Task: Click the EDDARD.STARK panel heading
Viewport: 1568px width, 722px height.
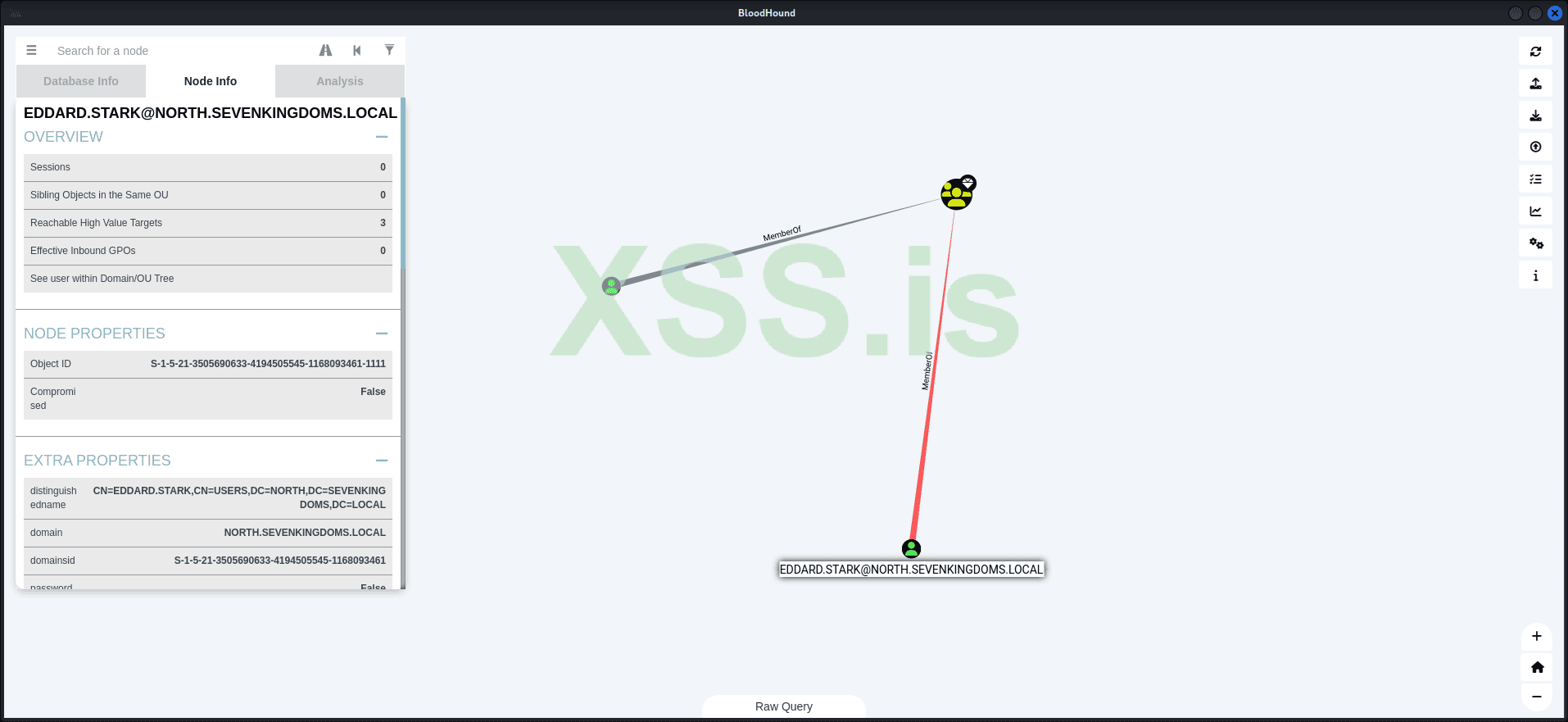Action: point(211,113)
